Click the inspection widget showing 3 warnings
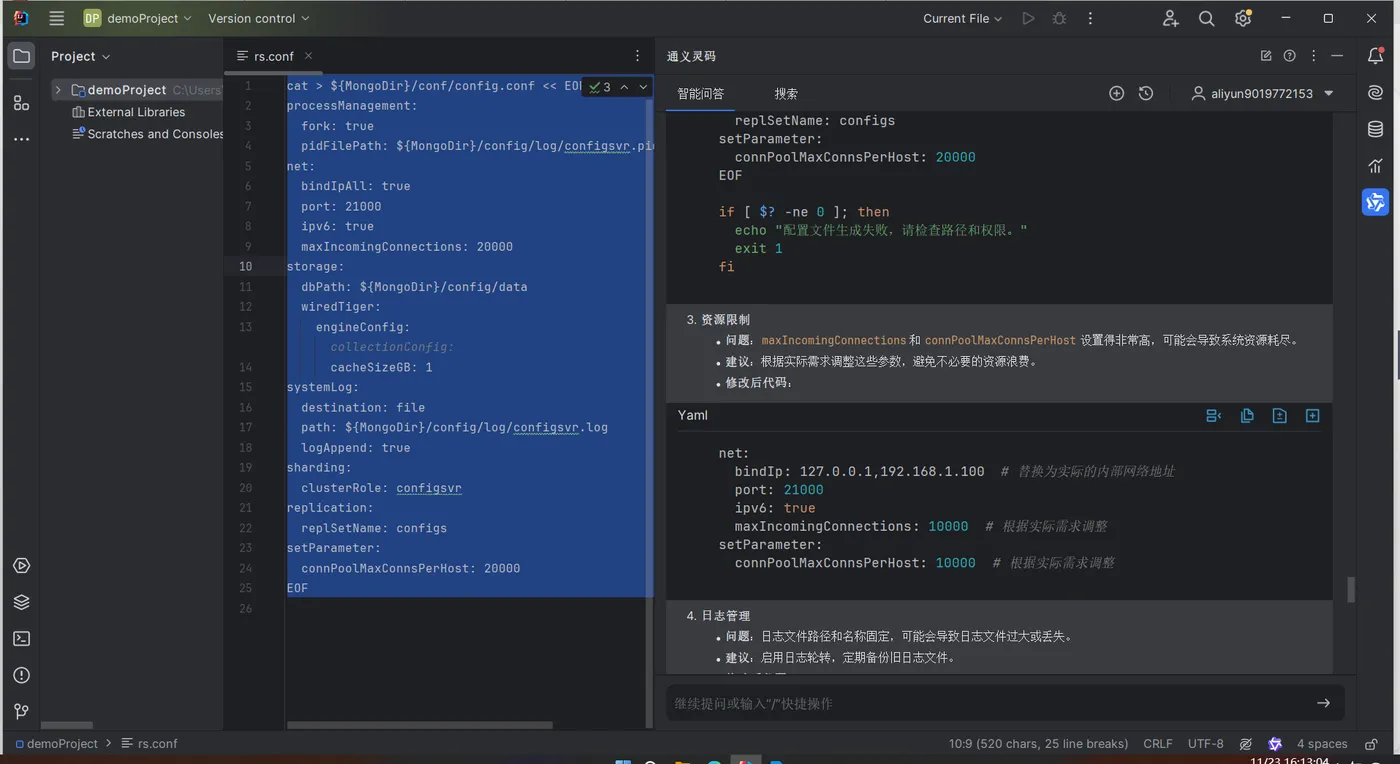 tap(600, 87)
